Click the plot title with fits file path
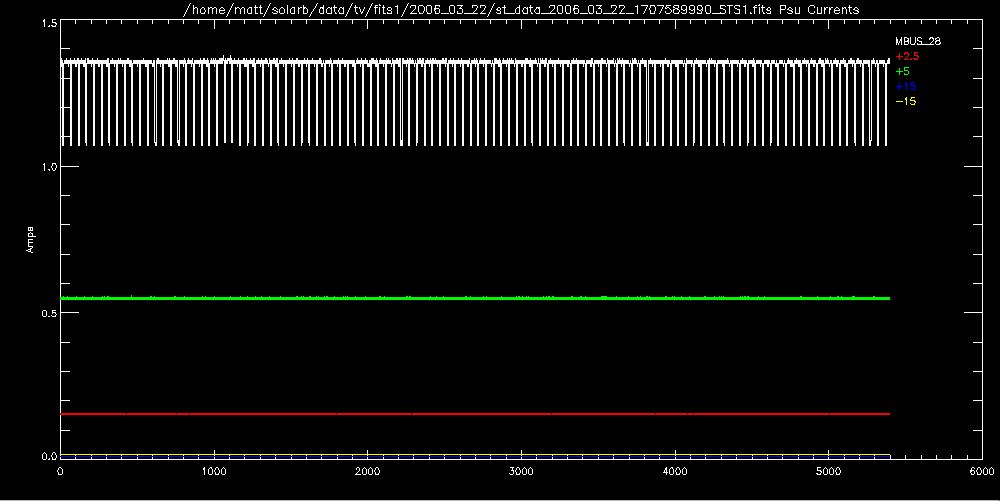This screenshot has height=501, width=1000. 521,10
